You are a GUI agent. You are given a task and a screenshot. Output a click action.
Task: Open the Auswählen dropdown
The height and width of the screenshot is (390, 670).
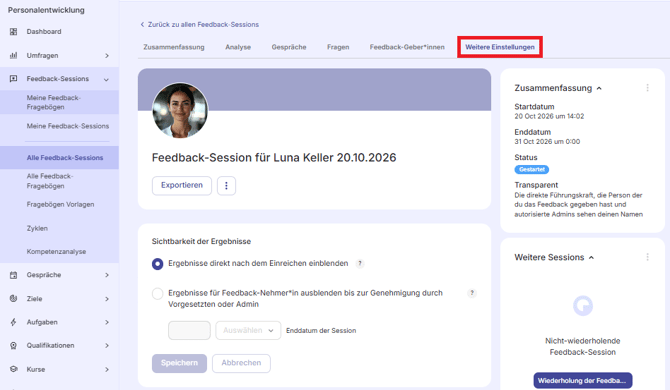click(x=248, y=331)
